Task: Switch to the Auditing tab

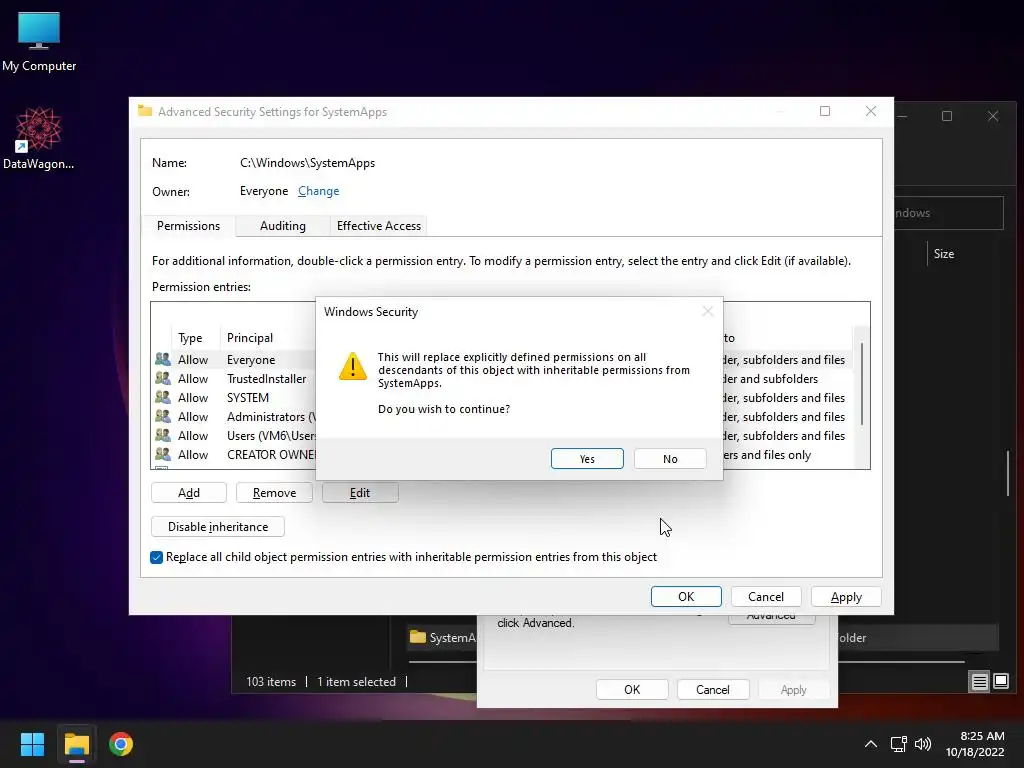Action: pyautogui.click(x=282, y=226)
